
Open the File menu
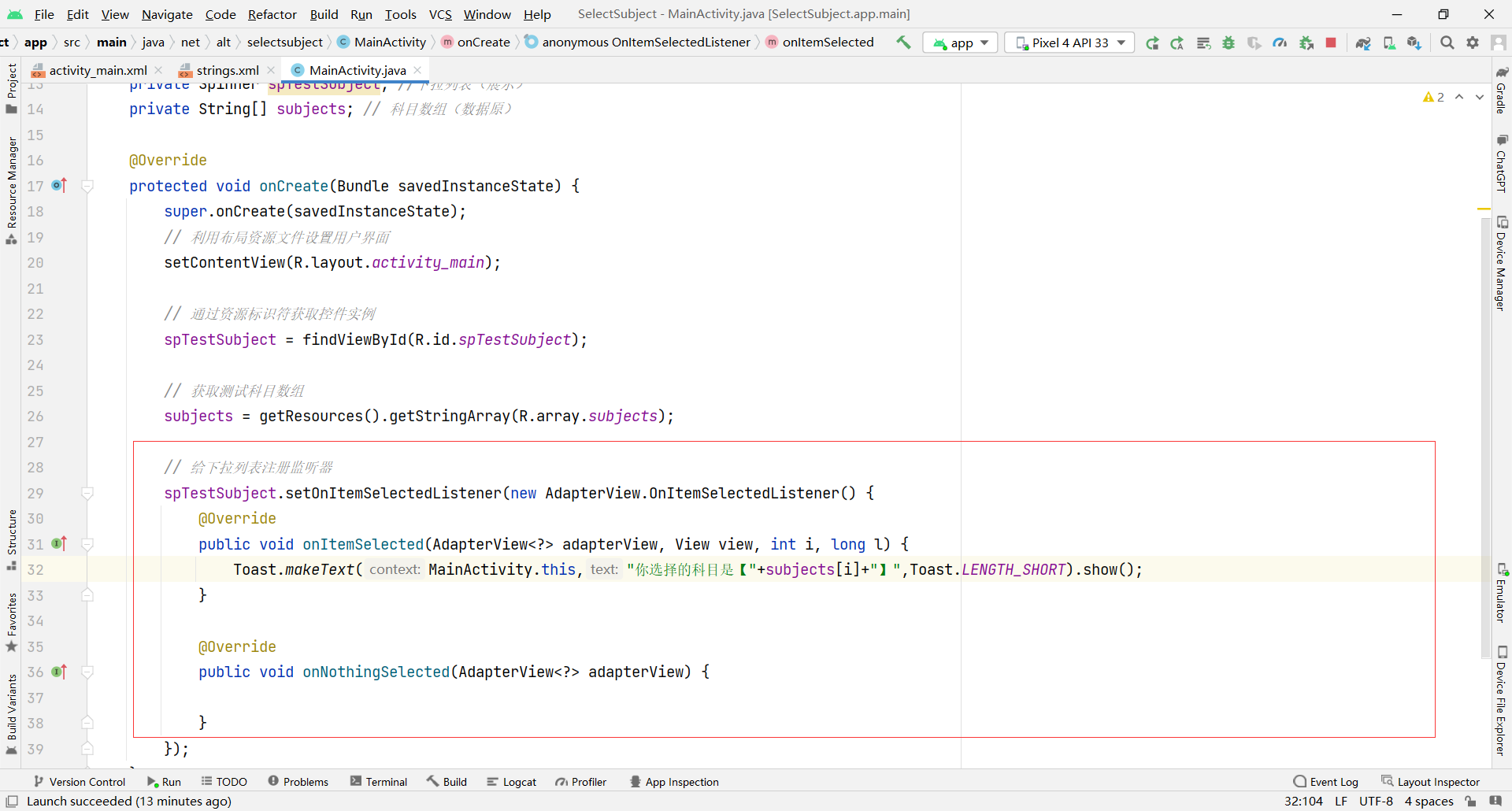point(44,14)
